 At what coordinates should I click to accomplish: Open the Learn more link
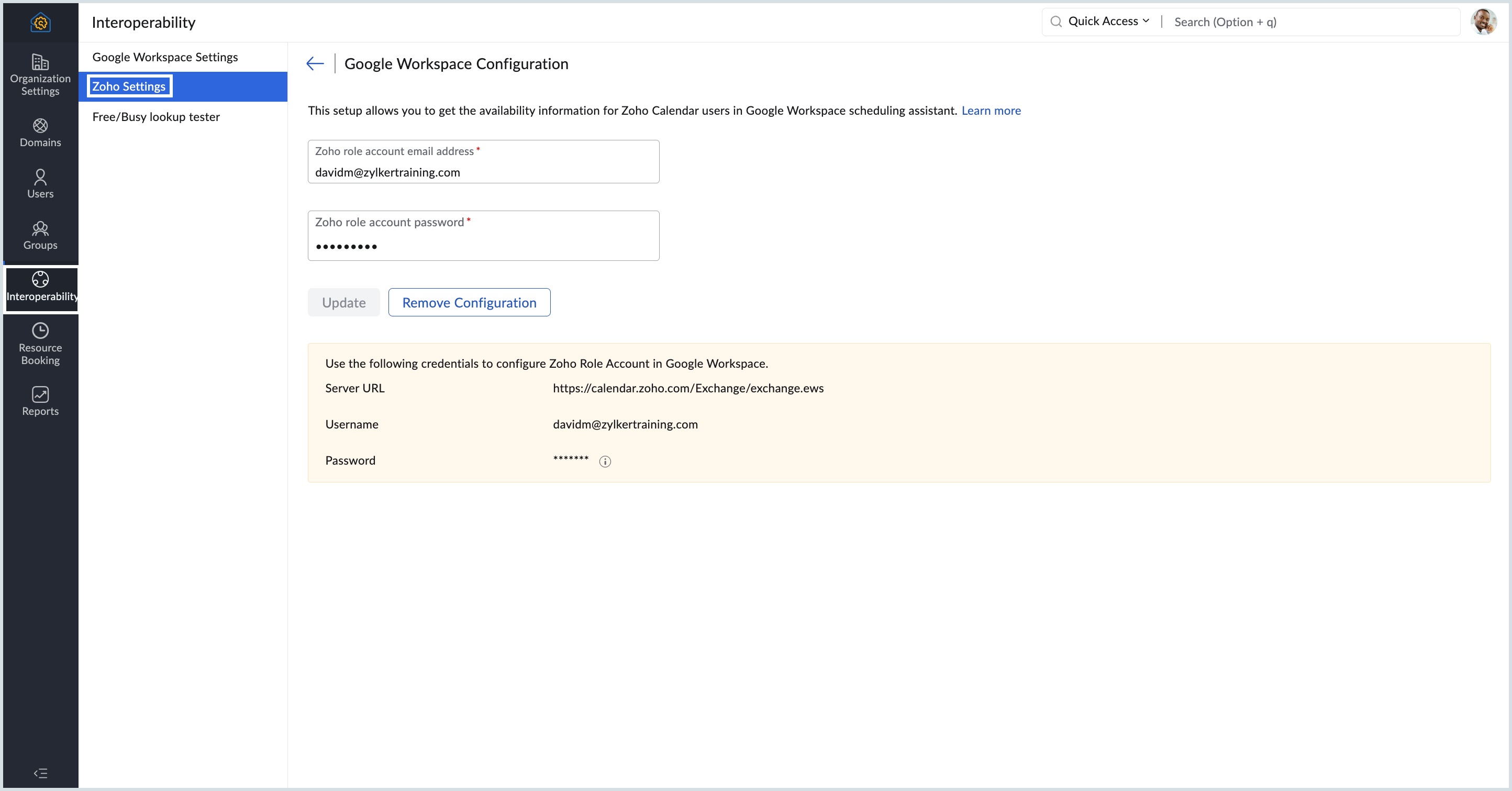tap(992, 111)
